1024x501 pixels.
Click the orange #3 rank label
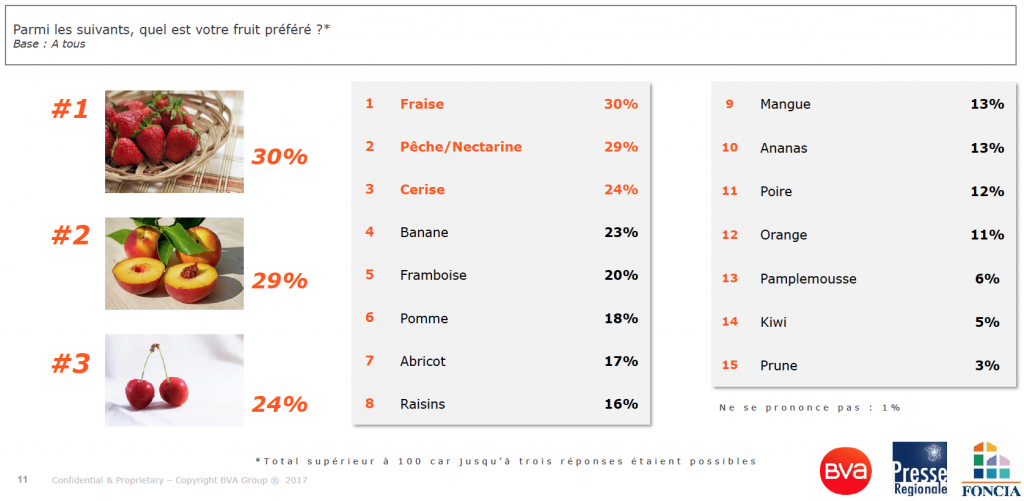point(70,363)
